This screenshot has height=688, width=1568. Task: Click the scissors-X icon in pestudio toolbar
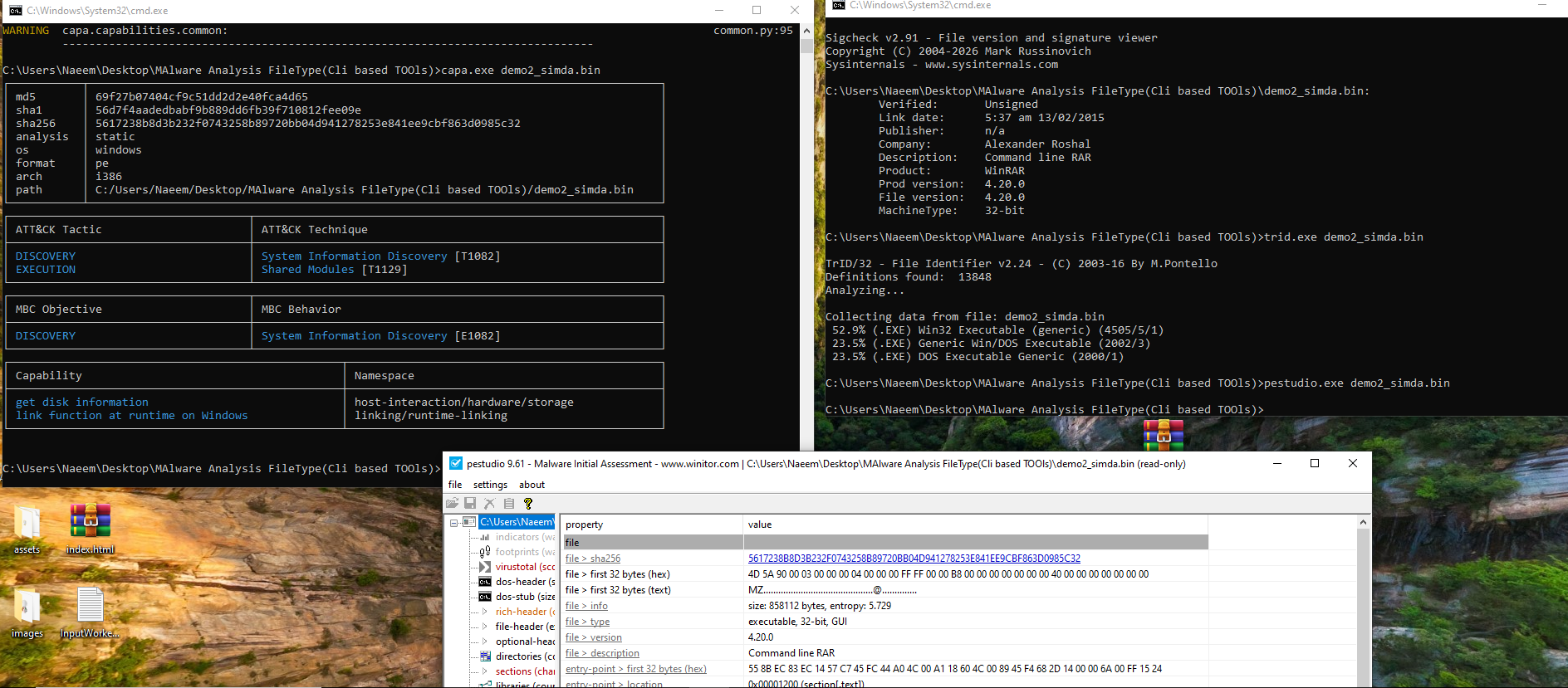[489, 503]
